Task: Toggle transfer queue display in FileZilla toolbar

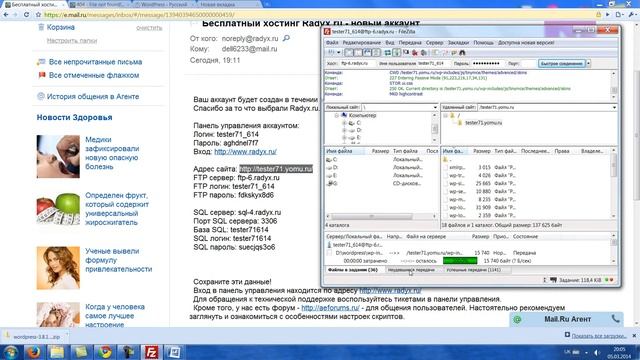Action: point(376,53)
